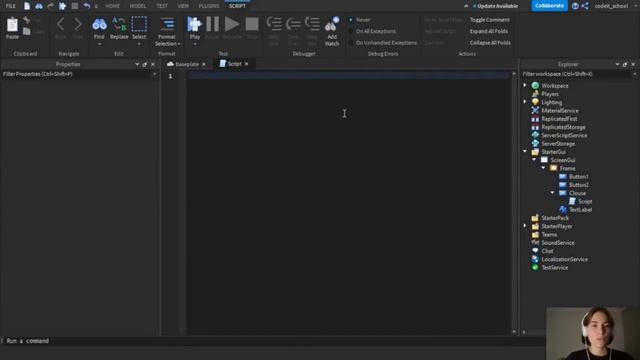Click the new file icon in quick access bar
The height and width of the screenshot is (360, 640).
27,6
